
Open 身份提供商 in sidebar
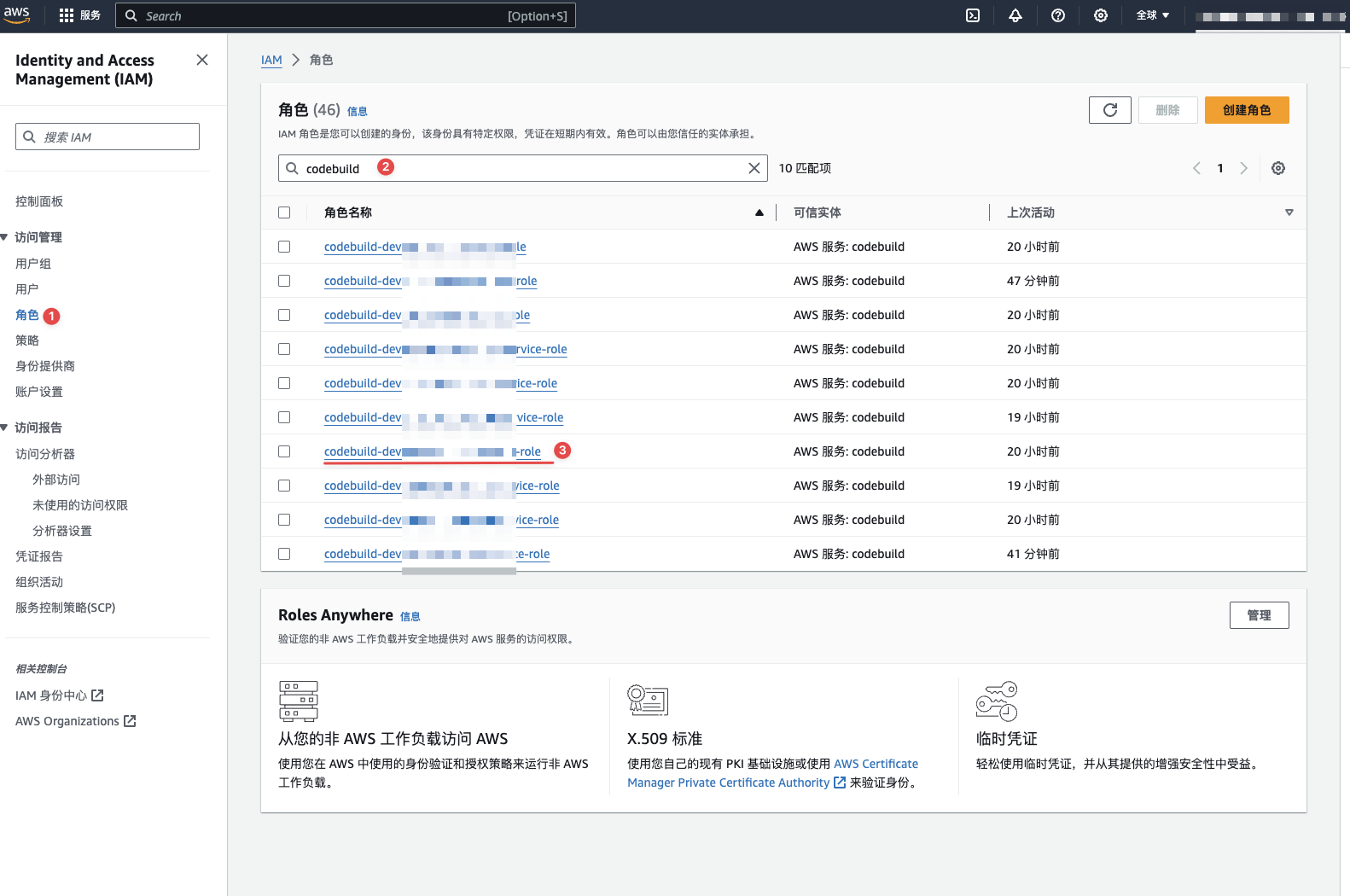[45, 366]
